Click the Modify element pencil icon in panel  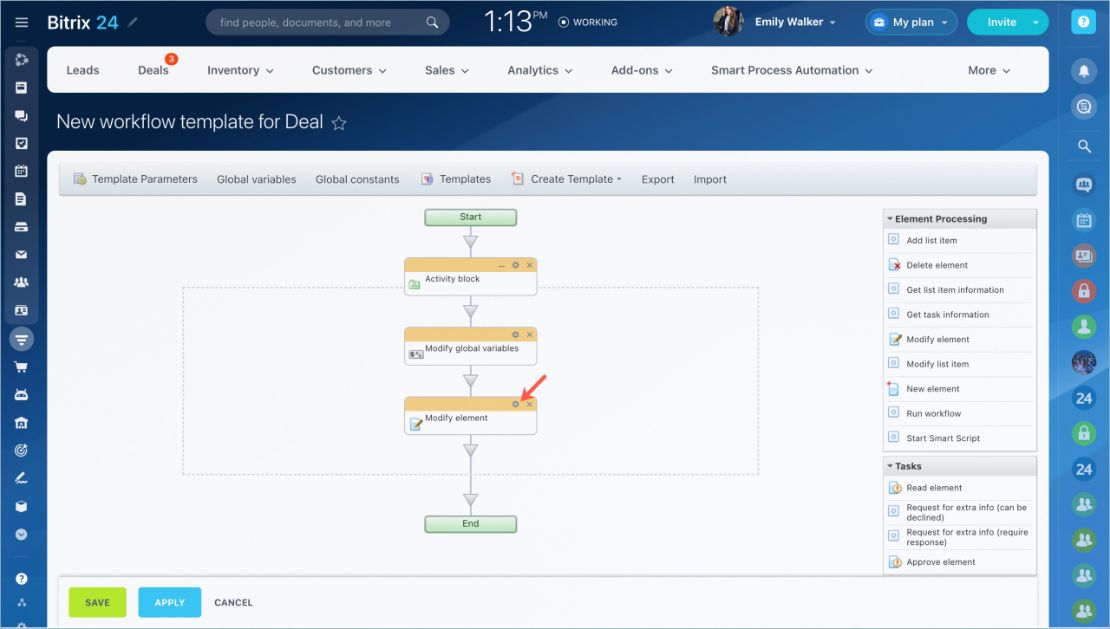click(895, 339)
